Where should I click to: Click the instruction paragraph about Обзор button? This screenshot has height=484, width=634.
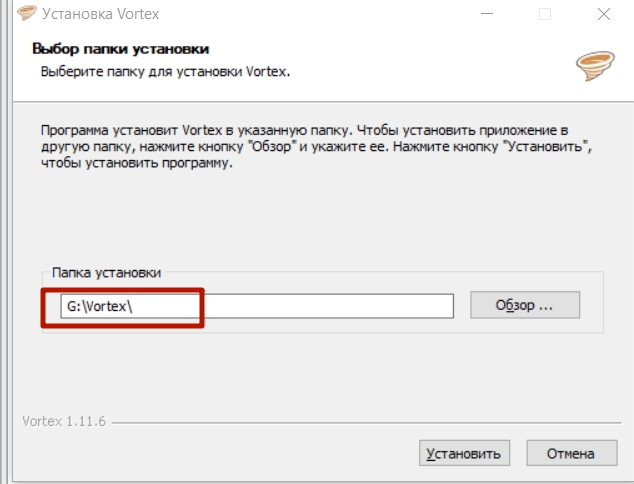tap(316, 146)
